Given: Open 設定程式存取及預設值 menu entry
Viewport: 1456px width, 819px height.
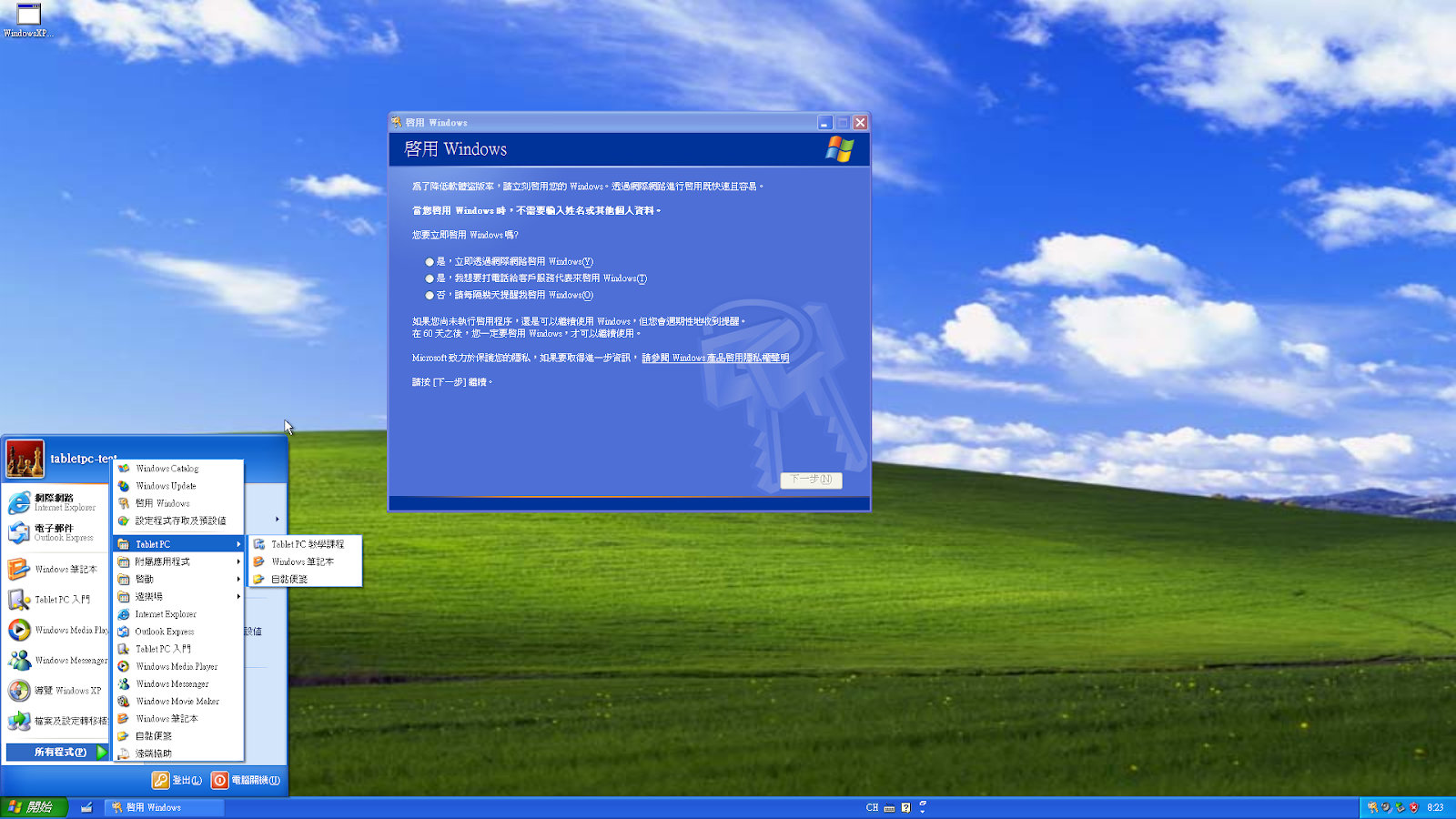Looking at the screenshot, I should pyautogui.click(x=178, y=521).
